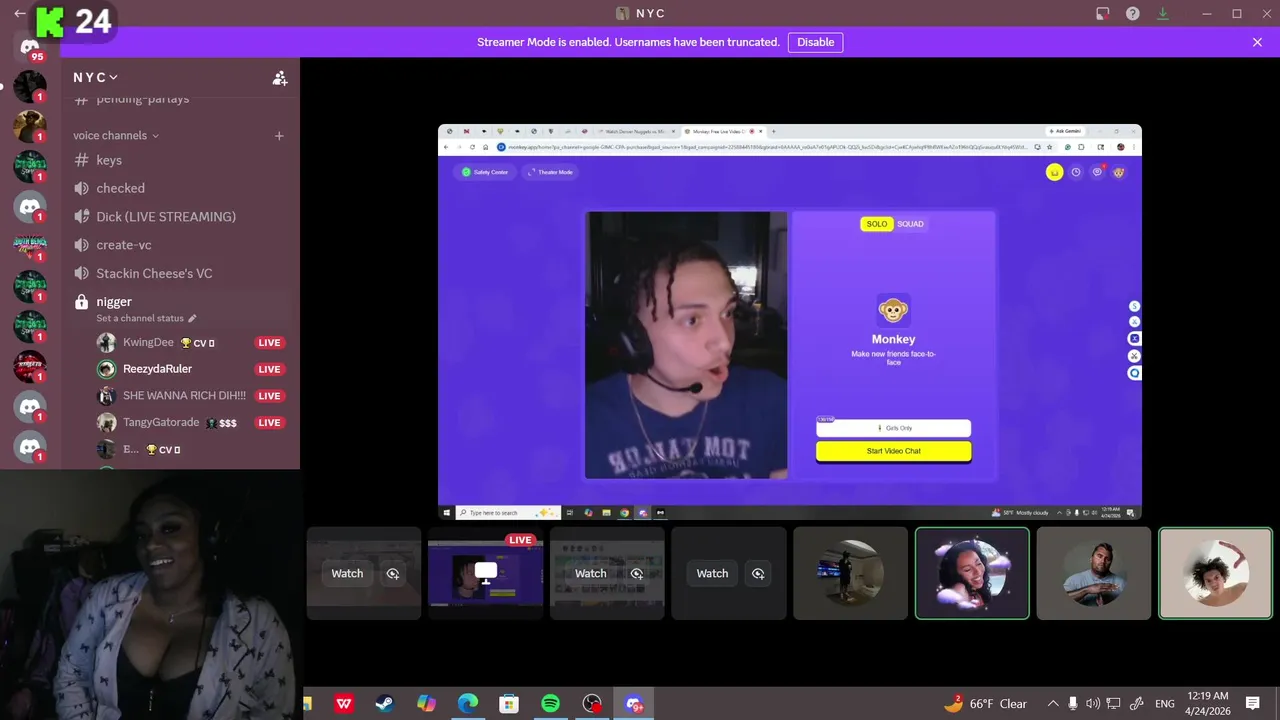Focus the participant tile with man in white shirt
1280x720 pixels.
click(1093, 573)
